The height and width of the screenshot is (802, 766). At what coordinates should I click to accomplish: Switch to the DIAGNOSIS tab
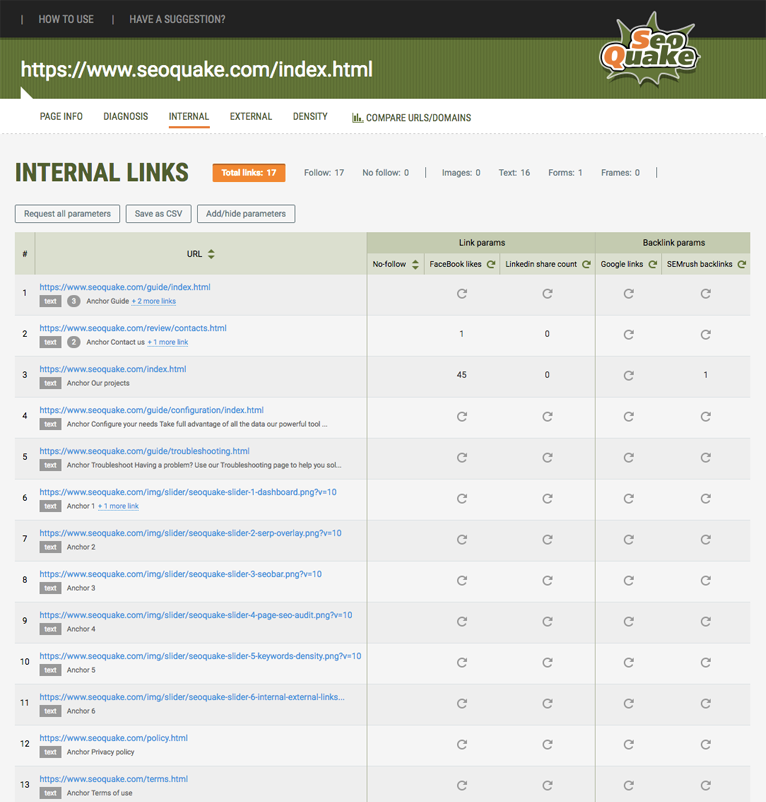pos(126,117)
